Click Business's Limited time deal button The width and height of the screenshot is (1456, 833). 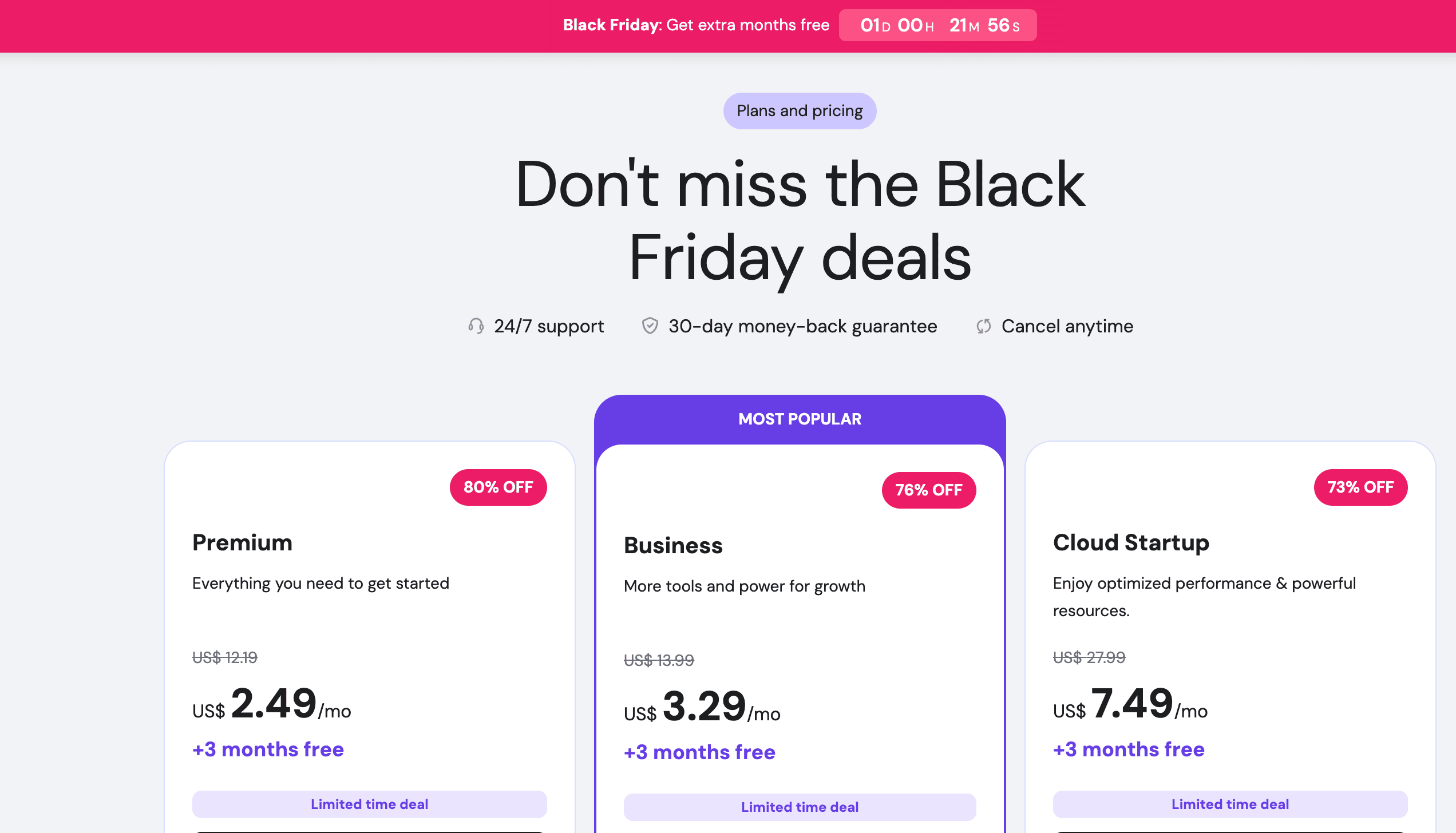(800, 807)
